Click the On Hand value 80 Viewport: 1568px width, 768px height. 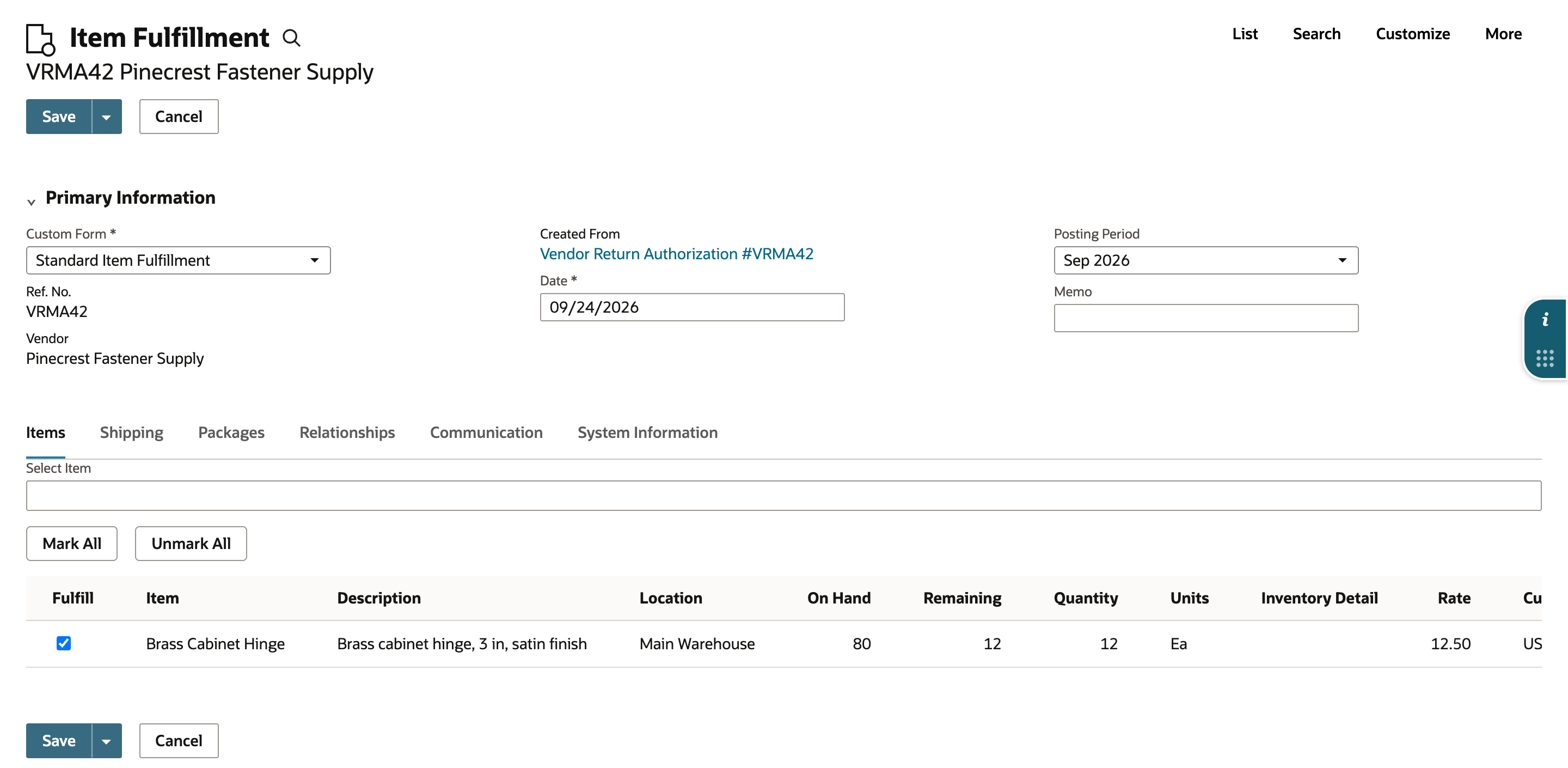point(861,643)
